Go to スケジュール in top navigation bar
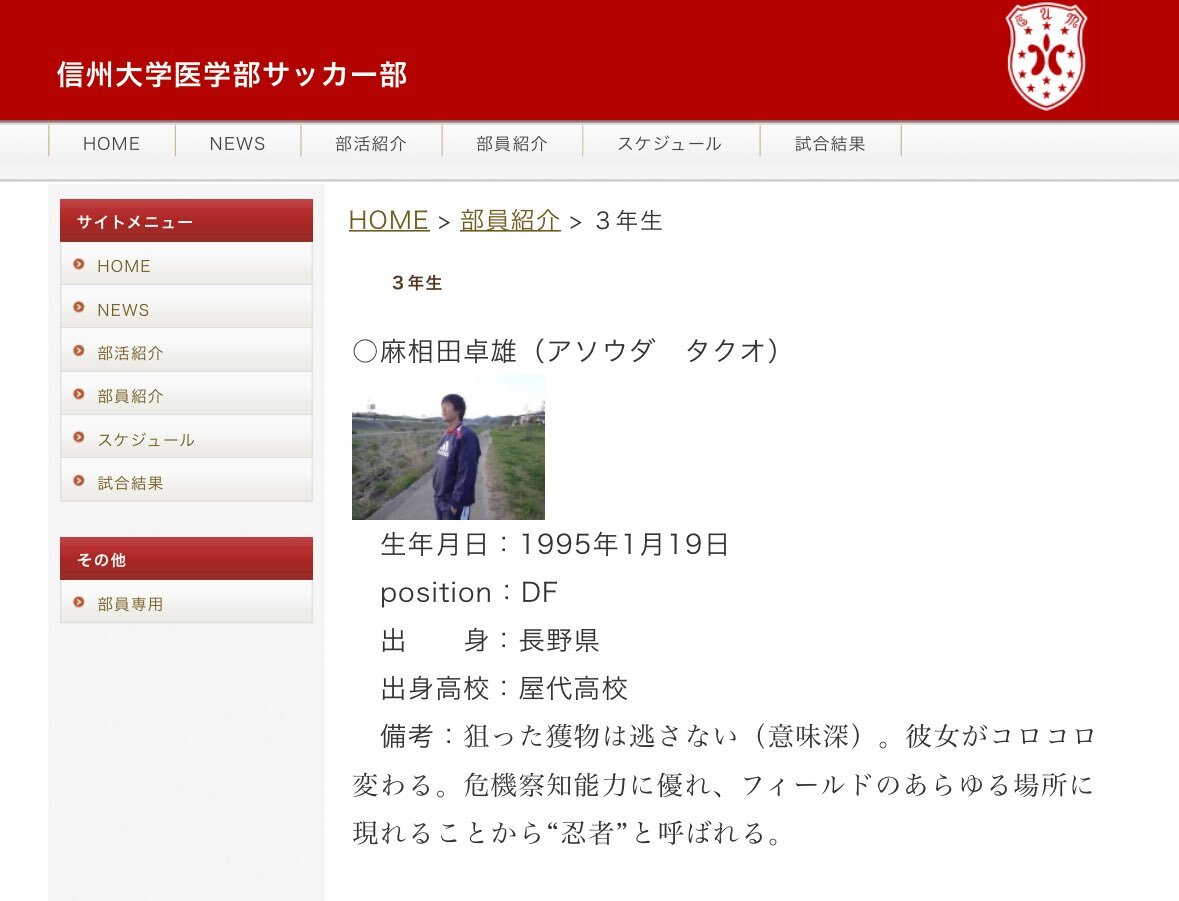1179x901 pixels. (x=669, y=143)
